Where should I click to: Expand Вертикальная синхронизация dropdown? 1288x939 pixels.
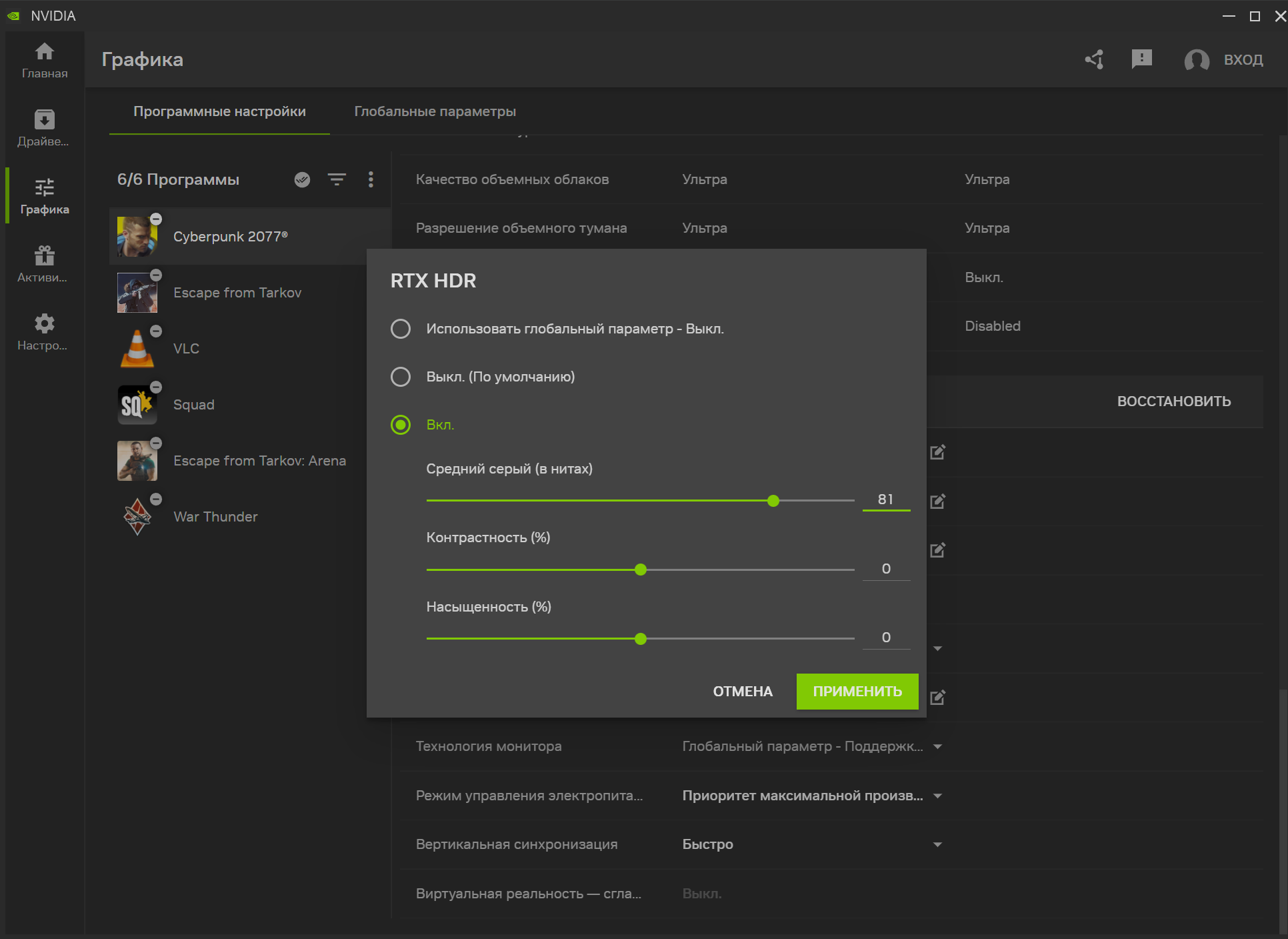[x=937, y=844]
